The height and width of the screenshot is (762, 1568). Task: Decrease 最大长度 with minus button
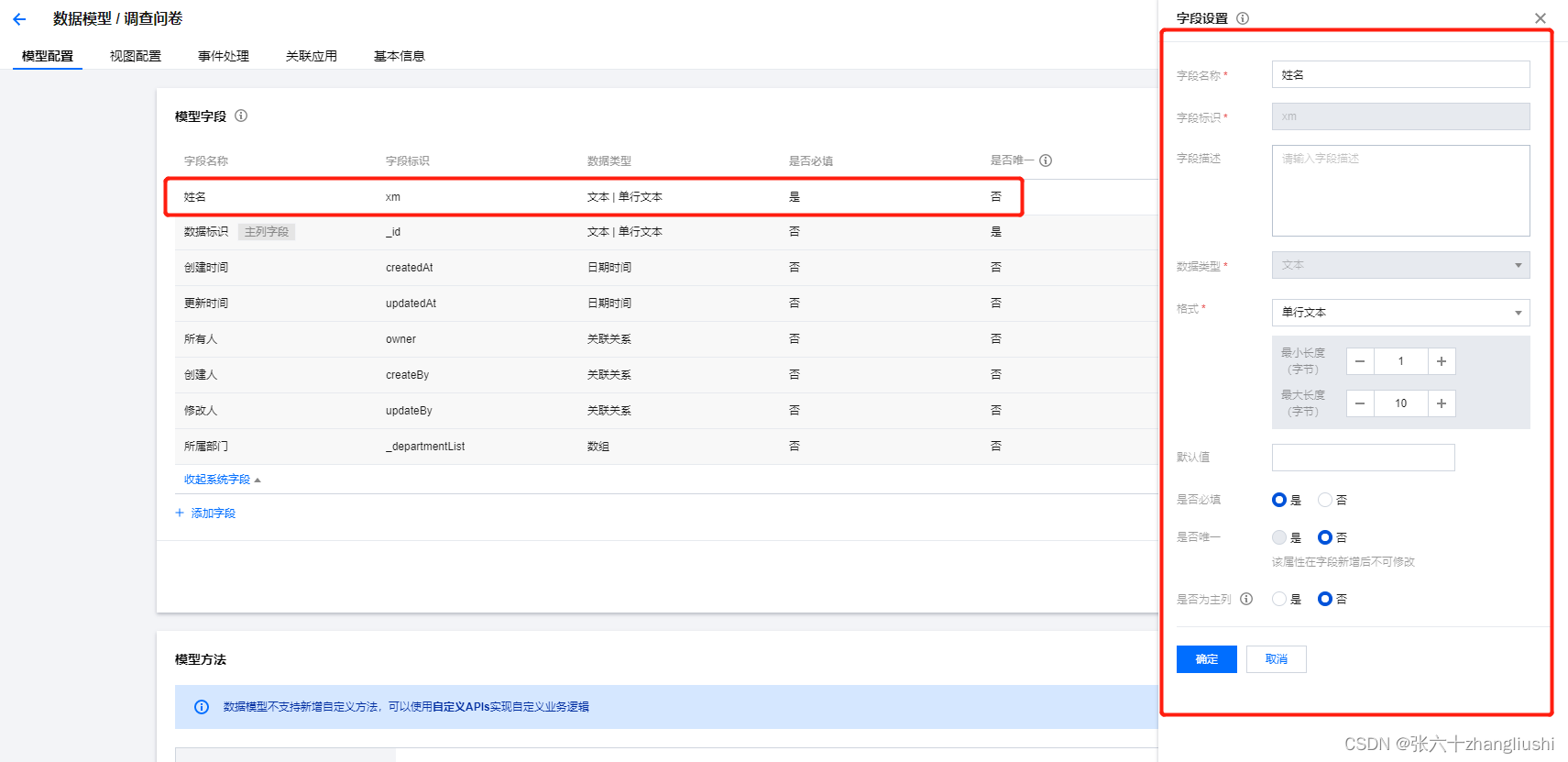coord(1360,403)
